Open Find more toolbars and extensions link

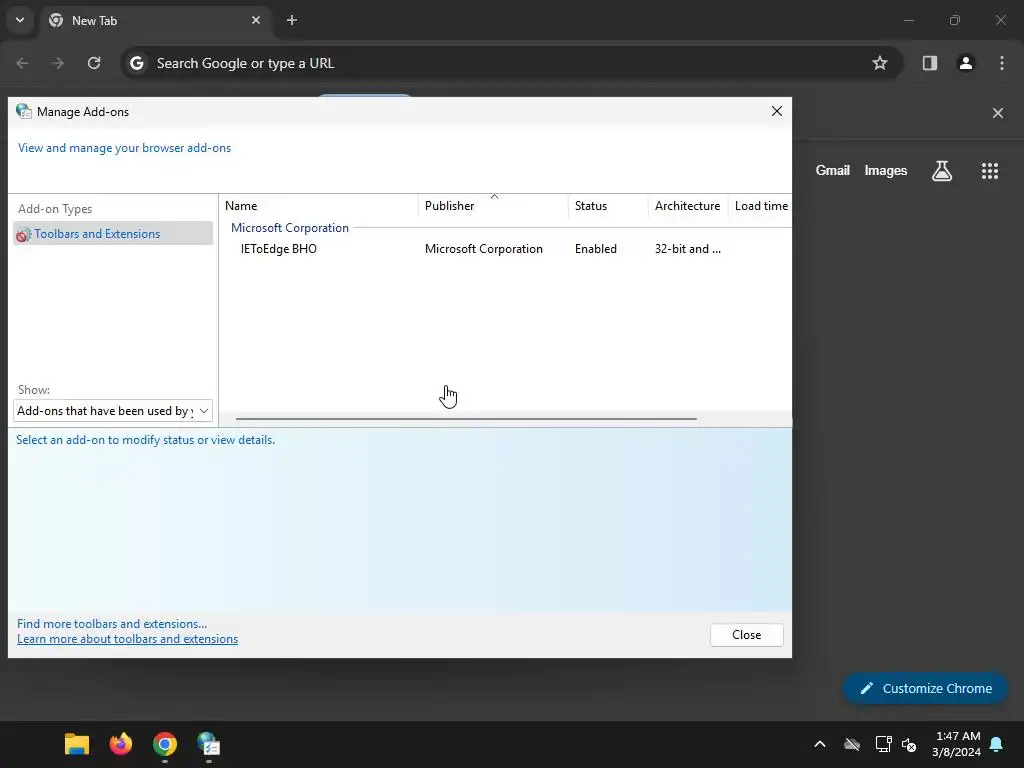click(112, 624)
